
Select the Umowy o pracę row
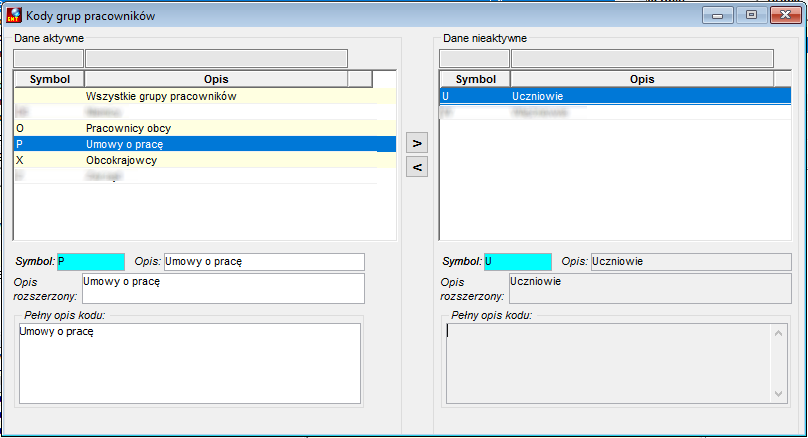click(205, 144)
